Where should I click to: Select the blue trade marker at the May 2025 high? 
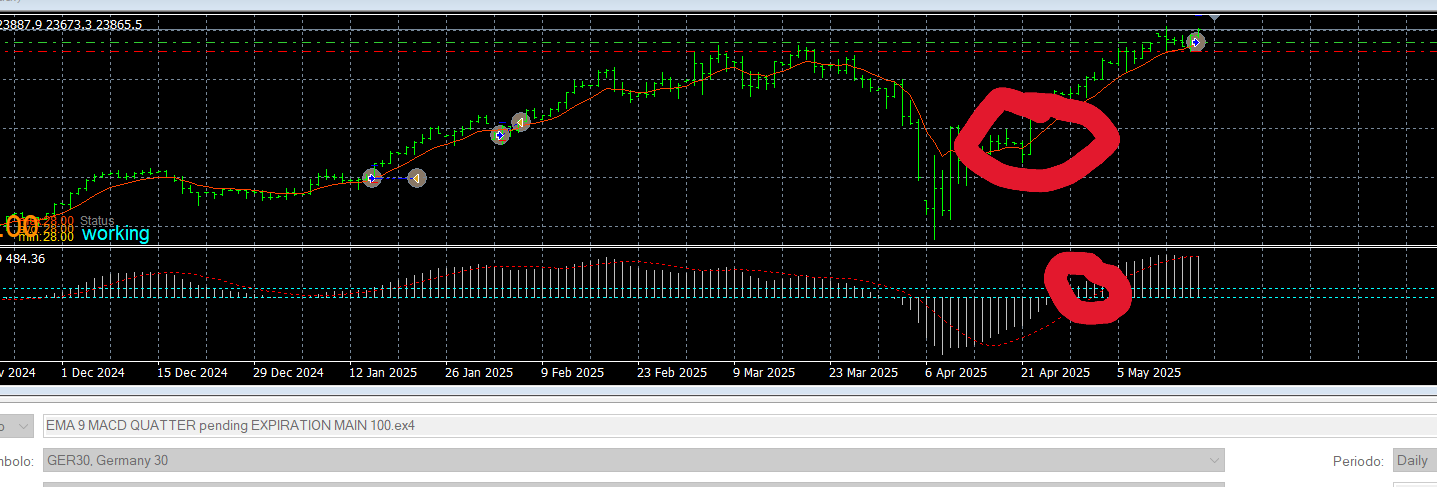click(x=1195, y=42)
